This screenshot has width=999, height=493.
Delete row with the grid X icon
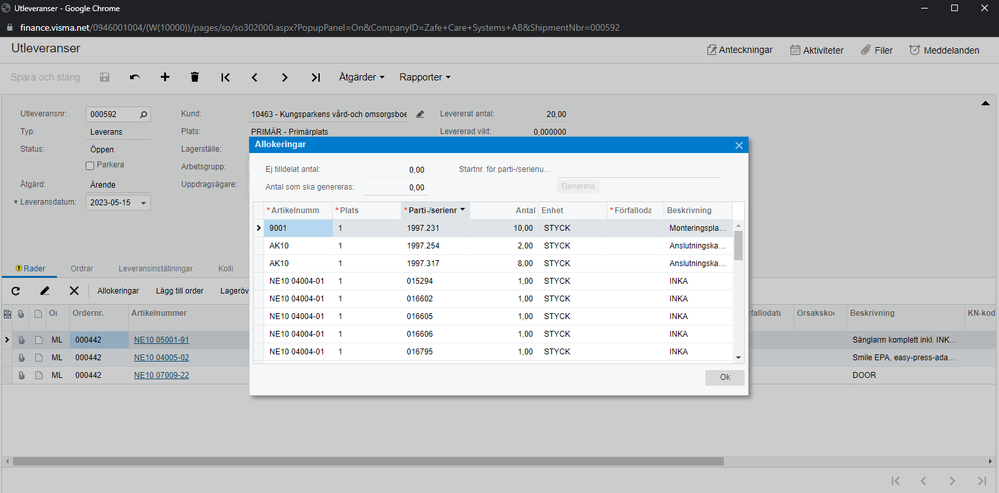coord(74,291)
